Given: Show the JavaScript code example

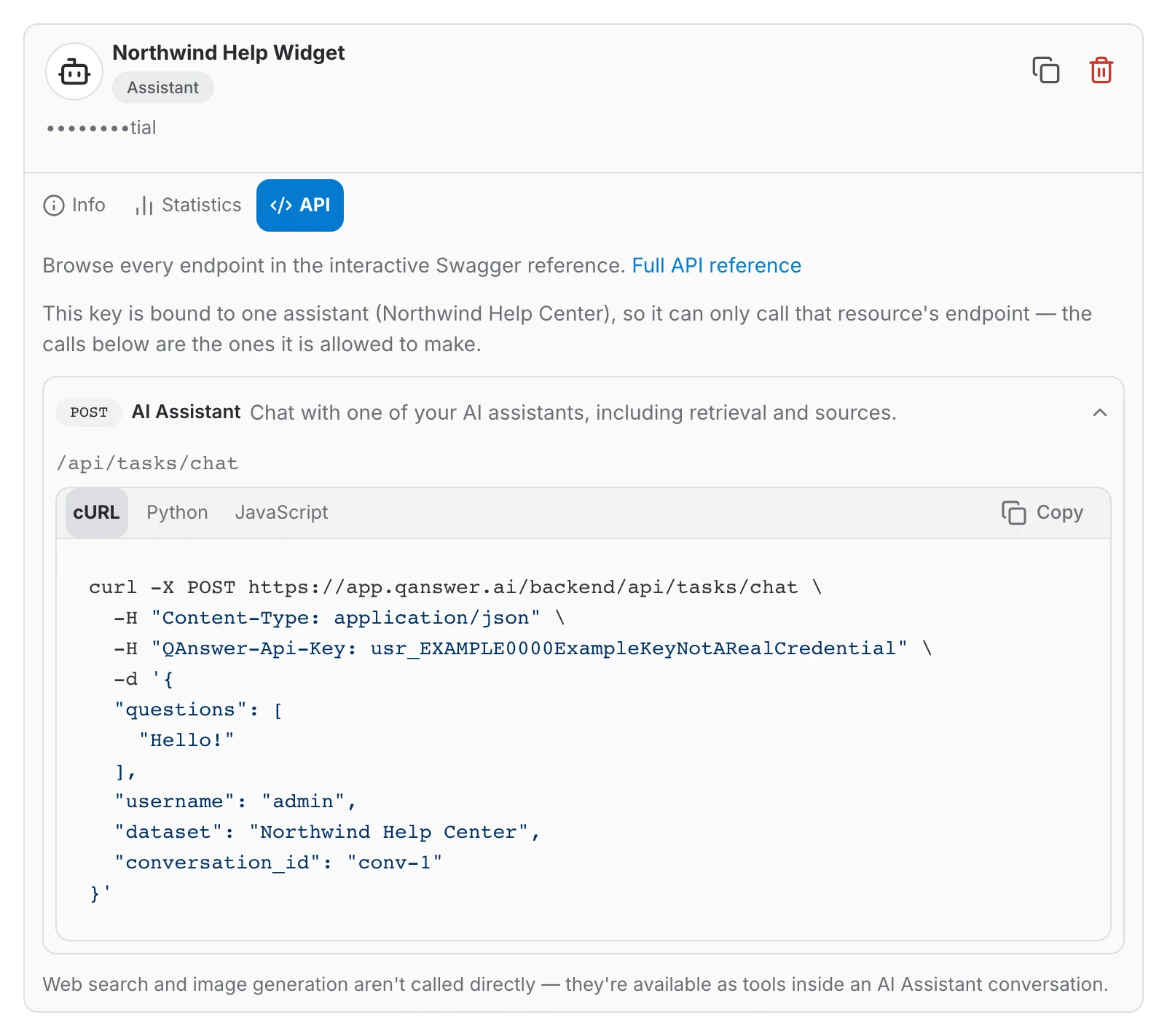Looking at the screenshot, I should coord(281,512).
